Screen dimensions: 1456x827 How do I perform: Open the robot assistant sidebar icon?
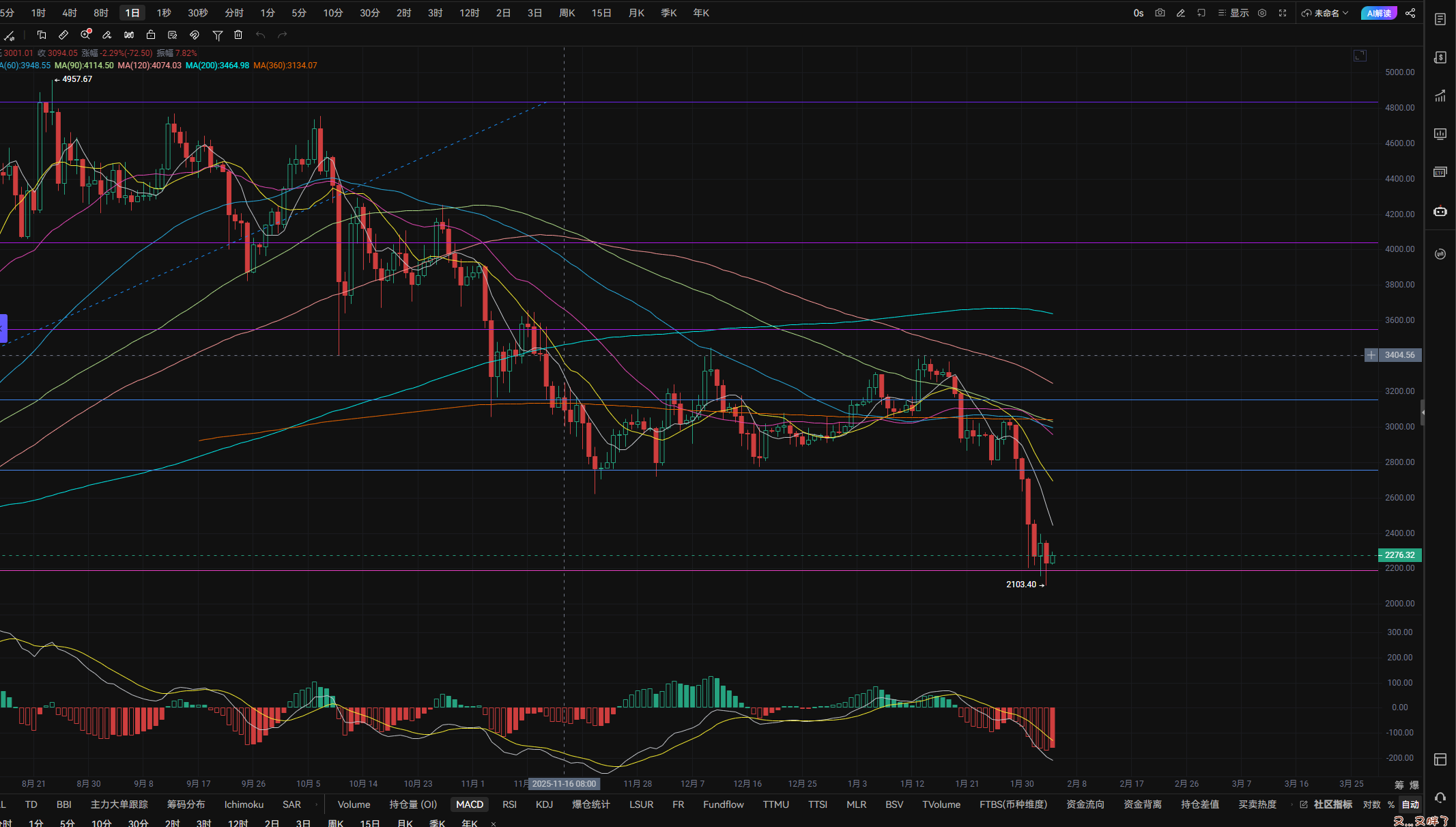click(1440, 211)
